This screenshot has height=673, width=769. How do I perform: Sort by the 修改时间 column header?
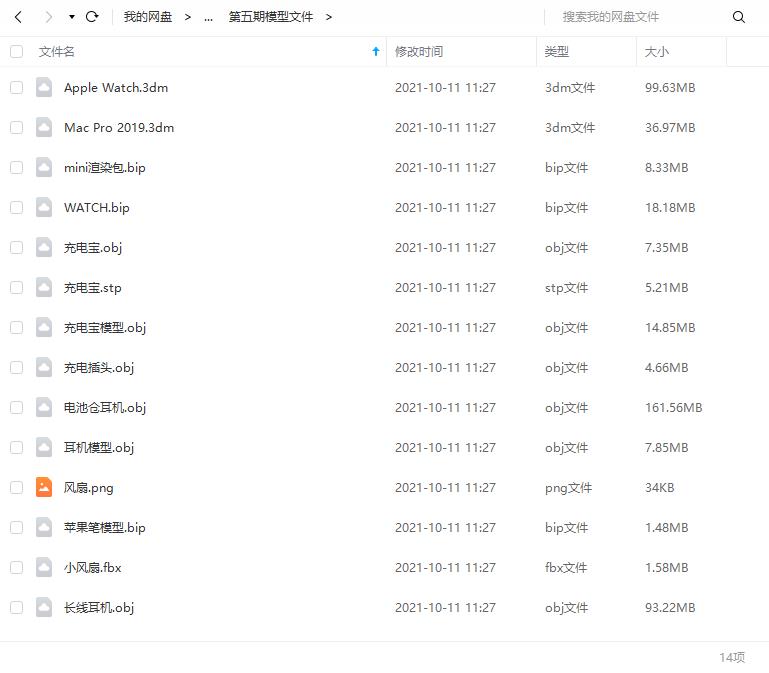click(x=419, y=51)
